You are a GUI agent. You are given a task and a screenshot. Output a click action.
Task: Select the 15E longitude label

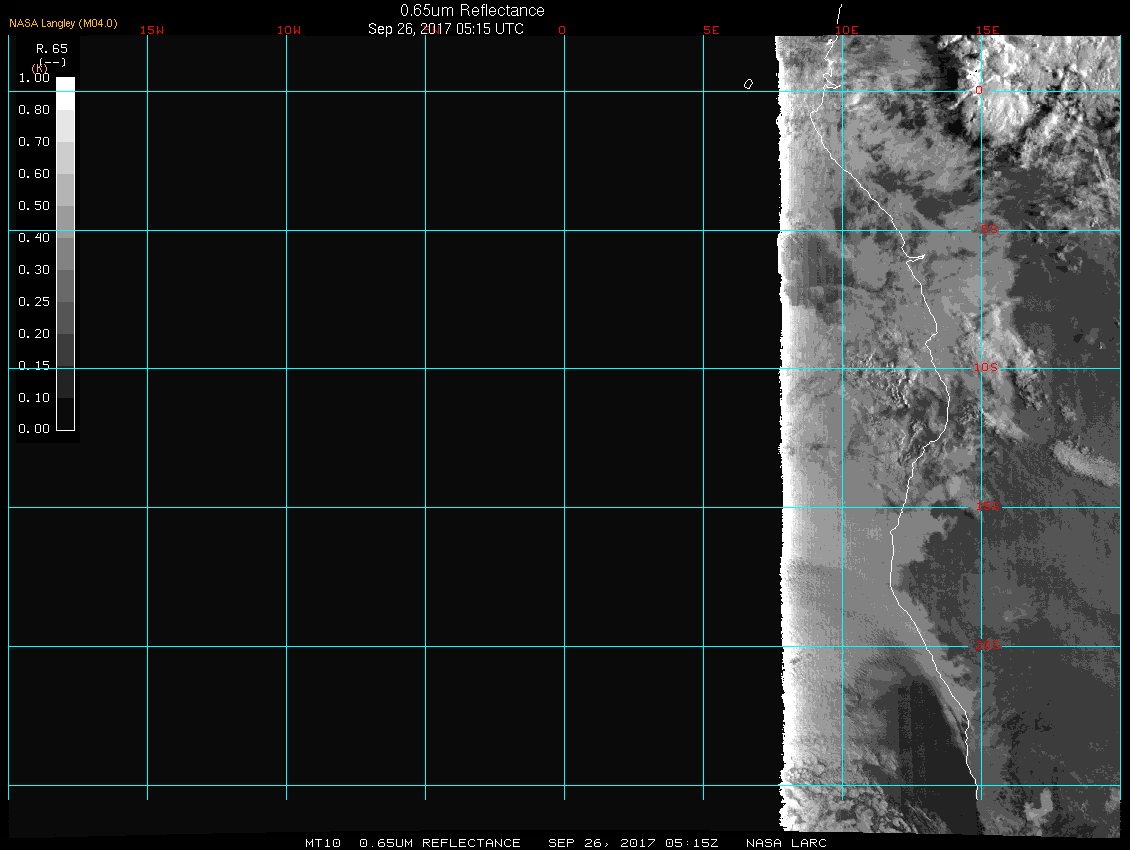[x=988, y=30]
